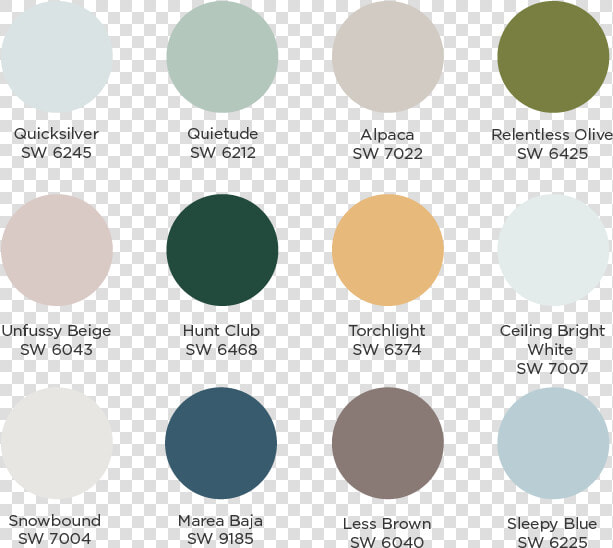Select the Quicksilver color swatch
613x548 pixels.
(57, 57)
